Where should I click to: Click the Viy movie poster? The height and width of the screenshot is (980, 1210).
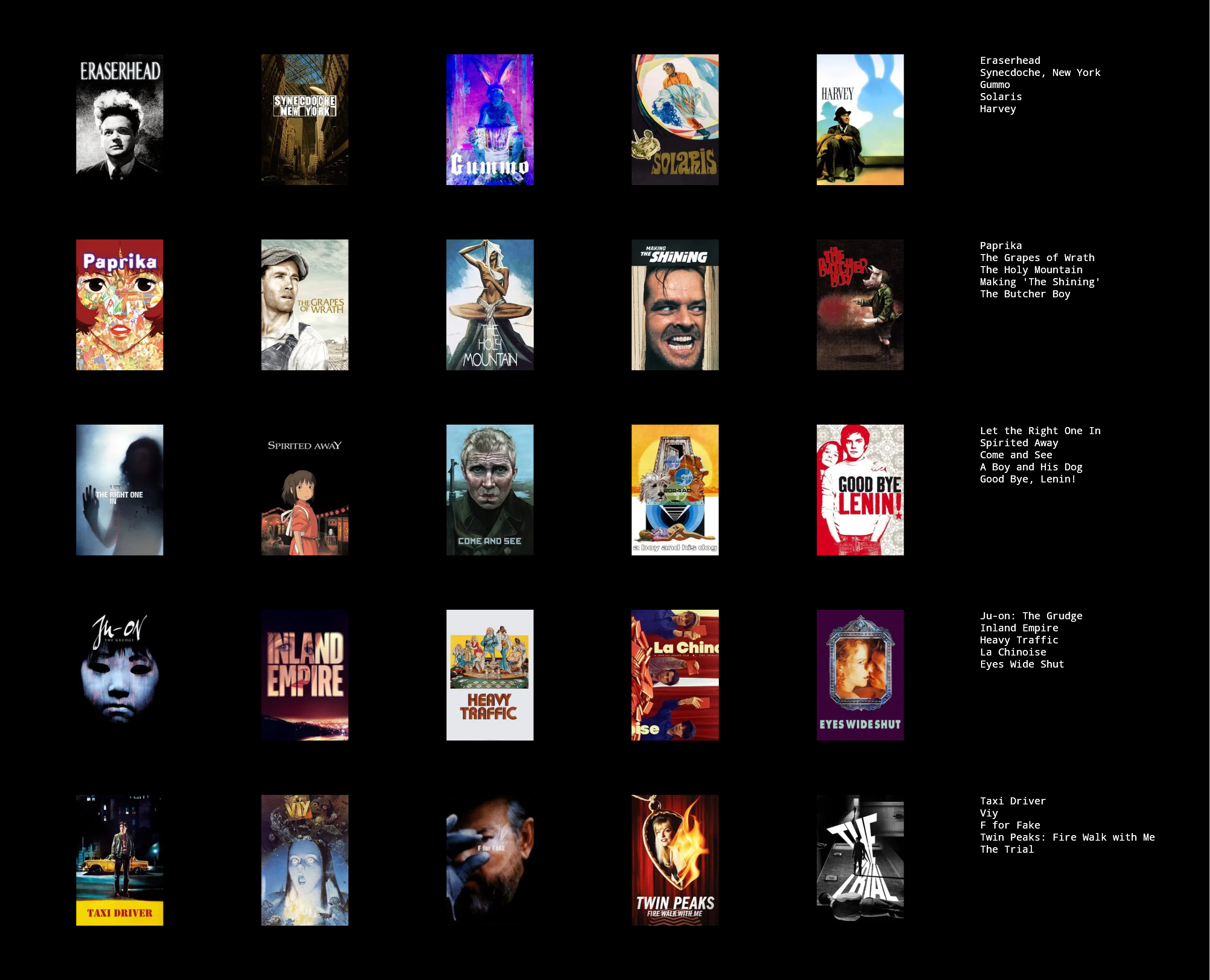coord(305,860)
